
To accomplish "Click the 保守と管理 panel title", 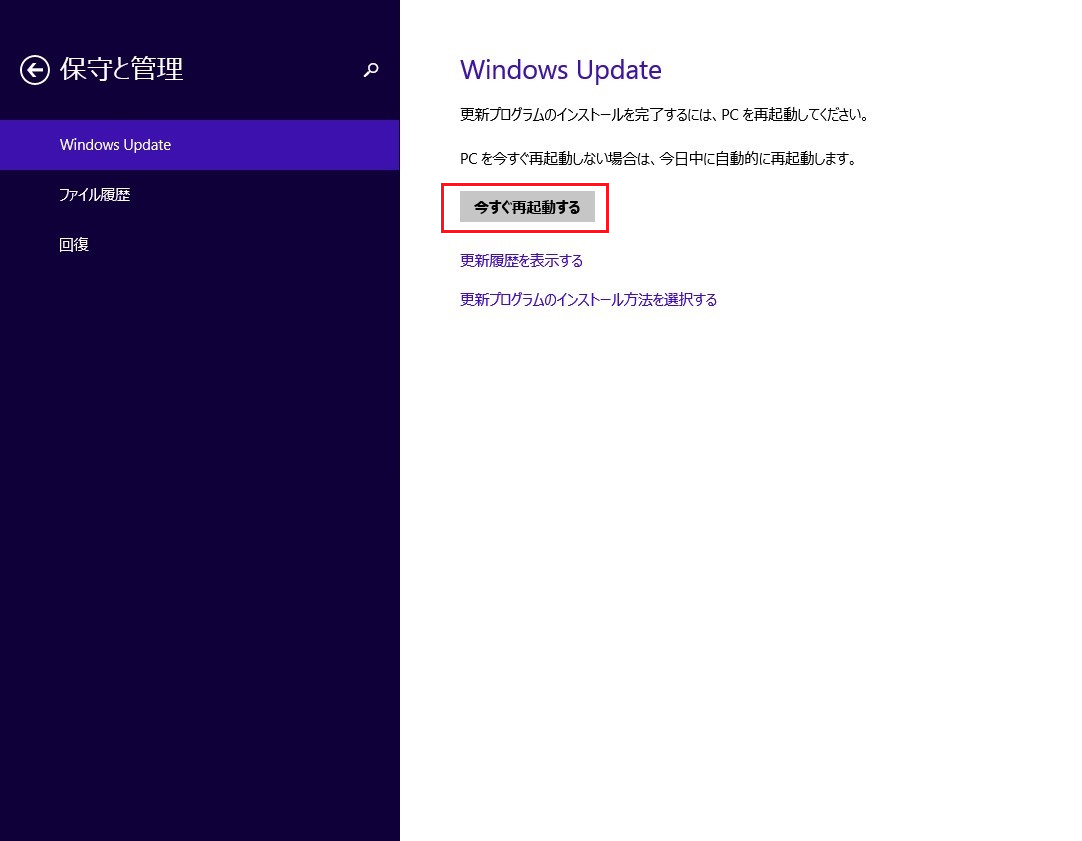I will click(122, 69).
